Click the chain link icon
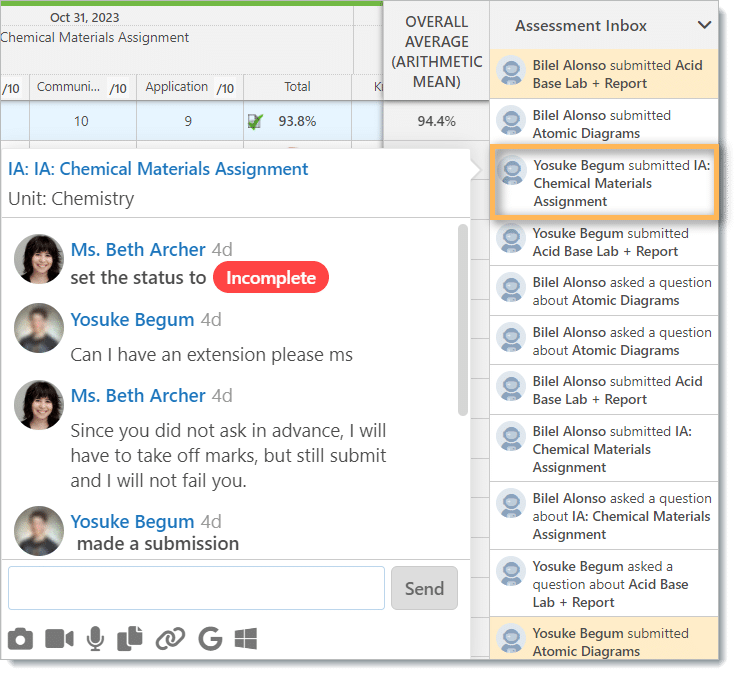 click(x=171, y=638)
